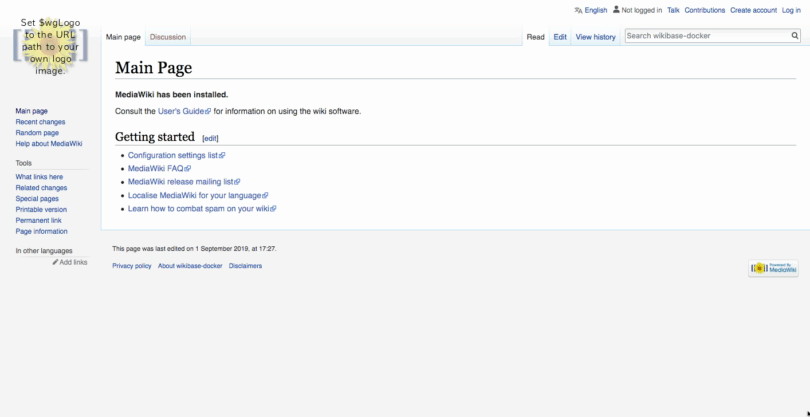The width and height of the screenshot is (810, 417).
Task: Click the pencil icon beside Add links
Action: point(55,262)
